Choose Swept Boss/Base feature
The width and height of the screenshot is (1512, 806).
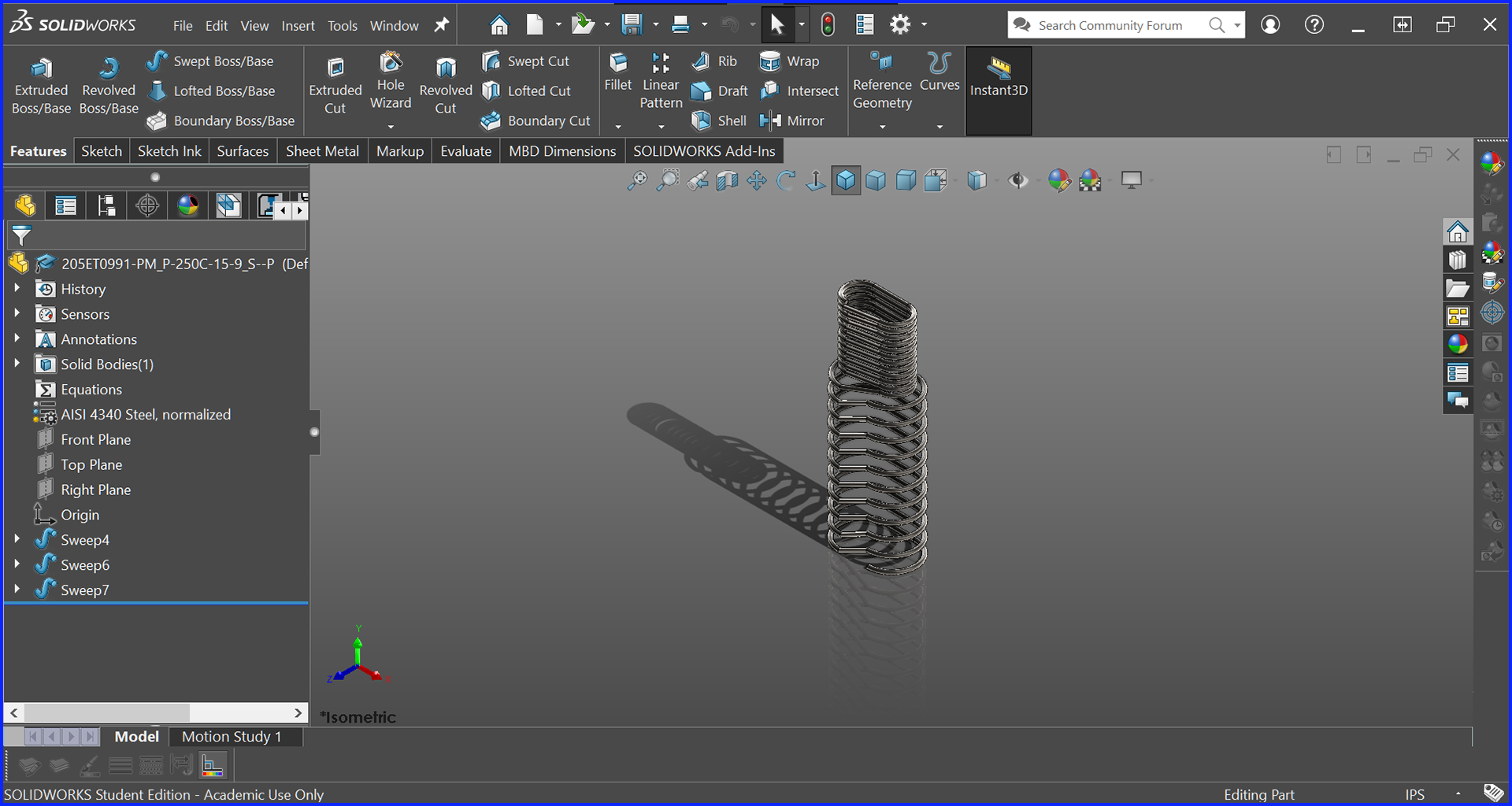tap(210, 61)
